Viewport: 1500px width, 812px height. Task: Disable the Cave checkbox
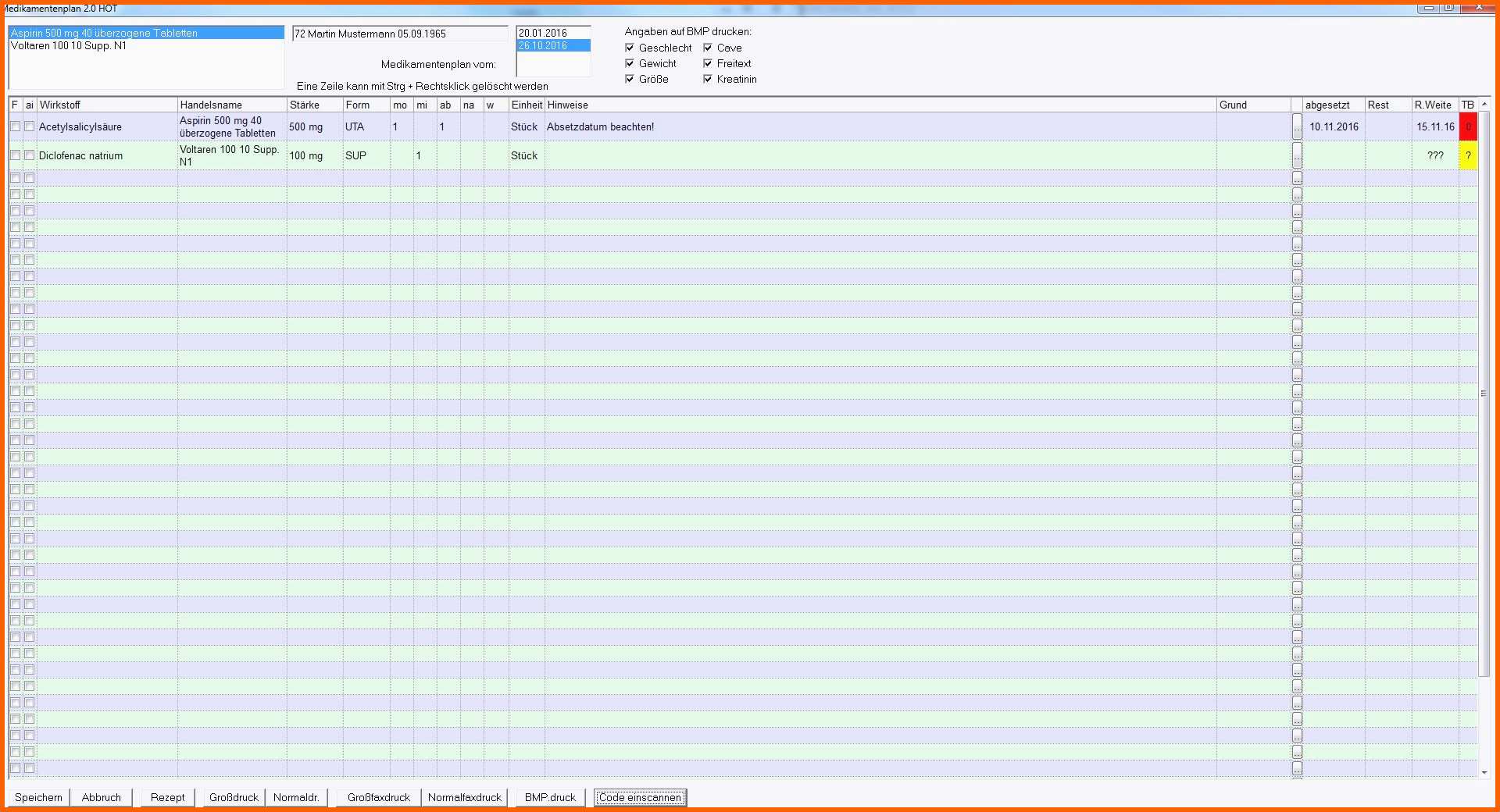click(x=708, y=48)
